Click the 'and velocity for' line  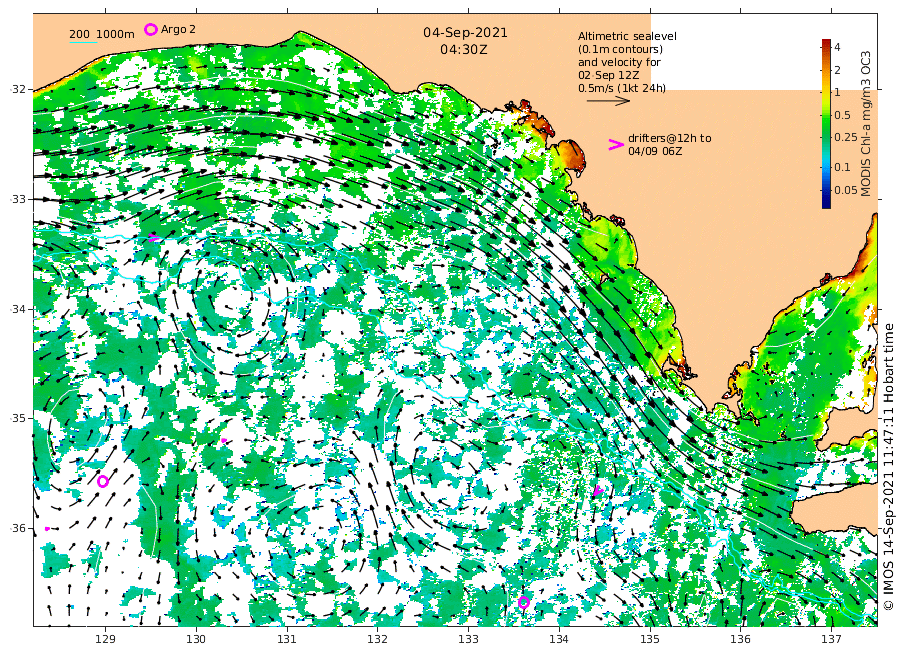coord(619,62)
